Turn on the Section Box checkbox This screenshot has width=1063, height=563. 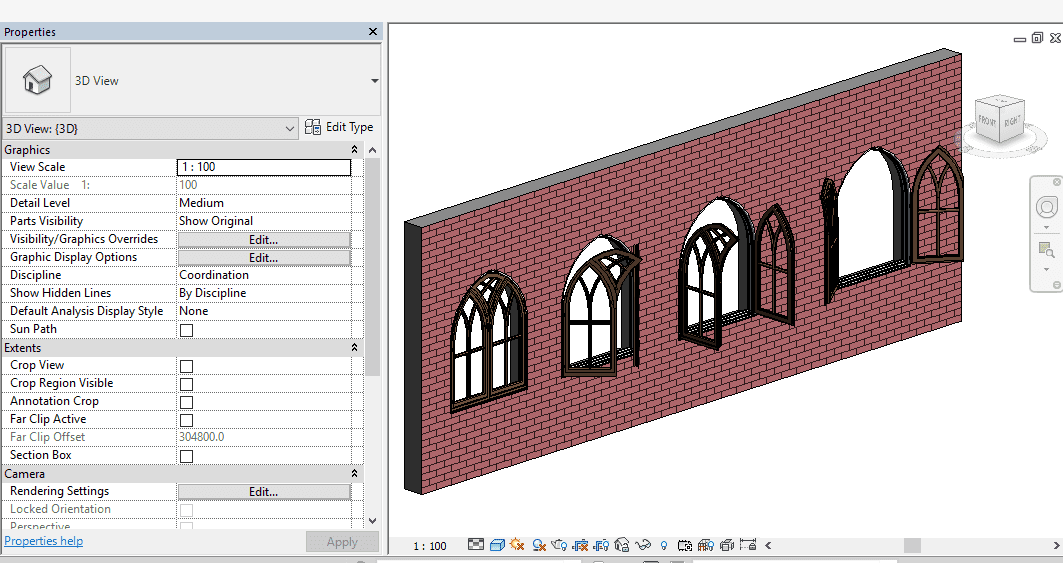click(186, 456)
